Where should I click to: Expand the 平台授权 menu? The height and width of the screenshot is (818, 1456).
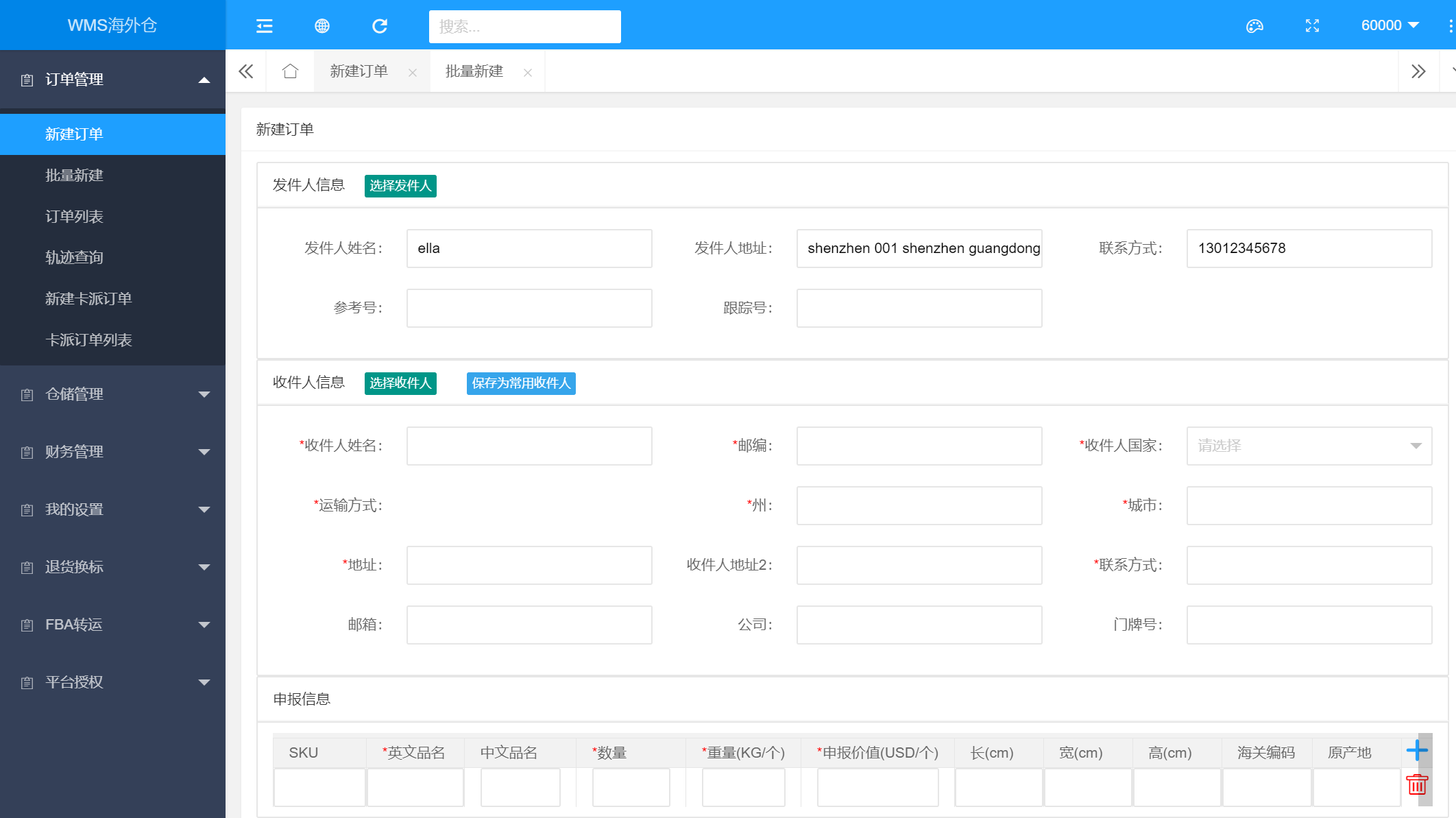click(x=204, y=682)
